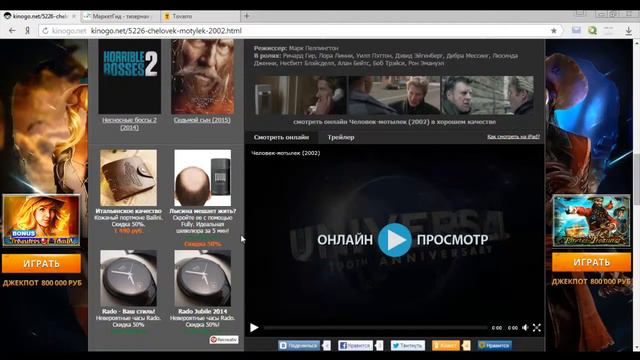Screen dimensions: 640x360
Task: Click left ИГРАТЬ orange button
Action: [41, 264]
